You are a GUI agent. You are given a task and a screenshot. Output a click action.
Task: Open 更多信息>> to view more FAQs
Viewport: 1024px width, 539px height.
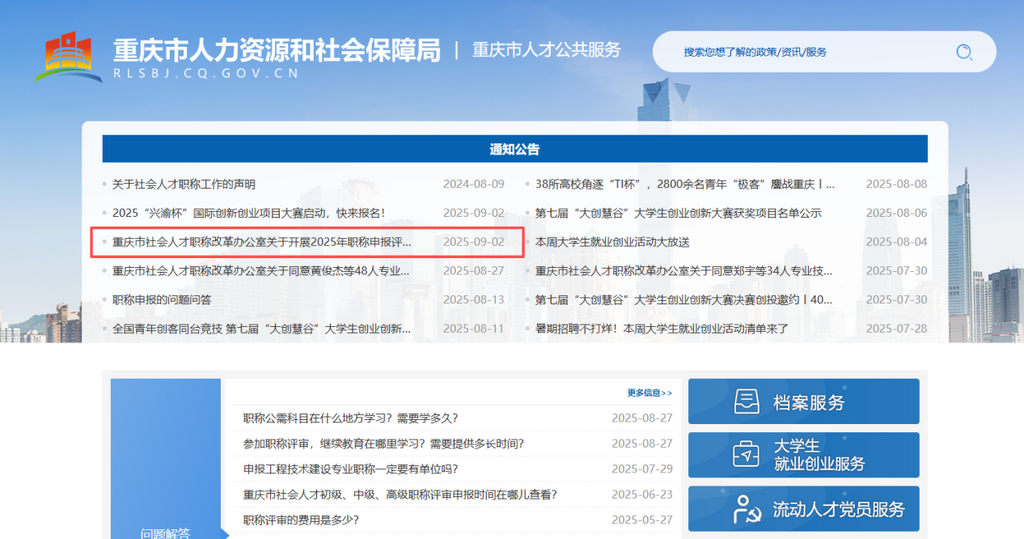(x=649, y=393)
